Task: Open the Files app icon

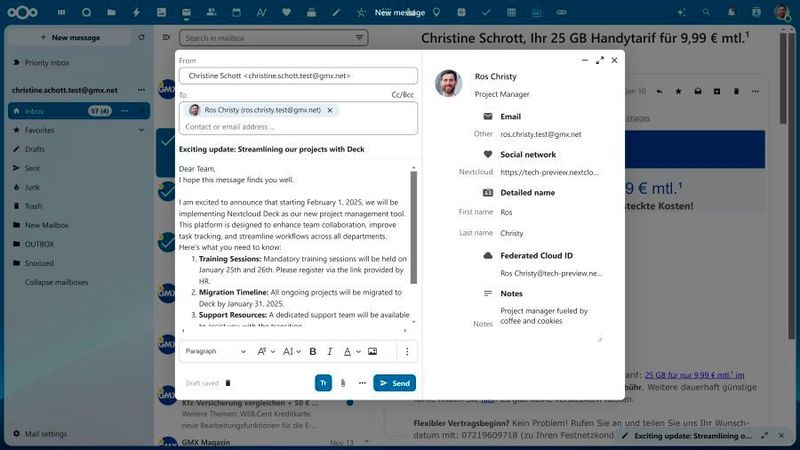Action: pos(111,12)
